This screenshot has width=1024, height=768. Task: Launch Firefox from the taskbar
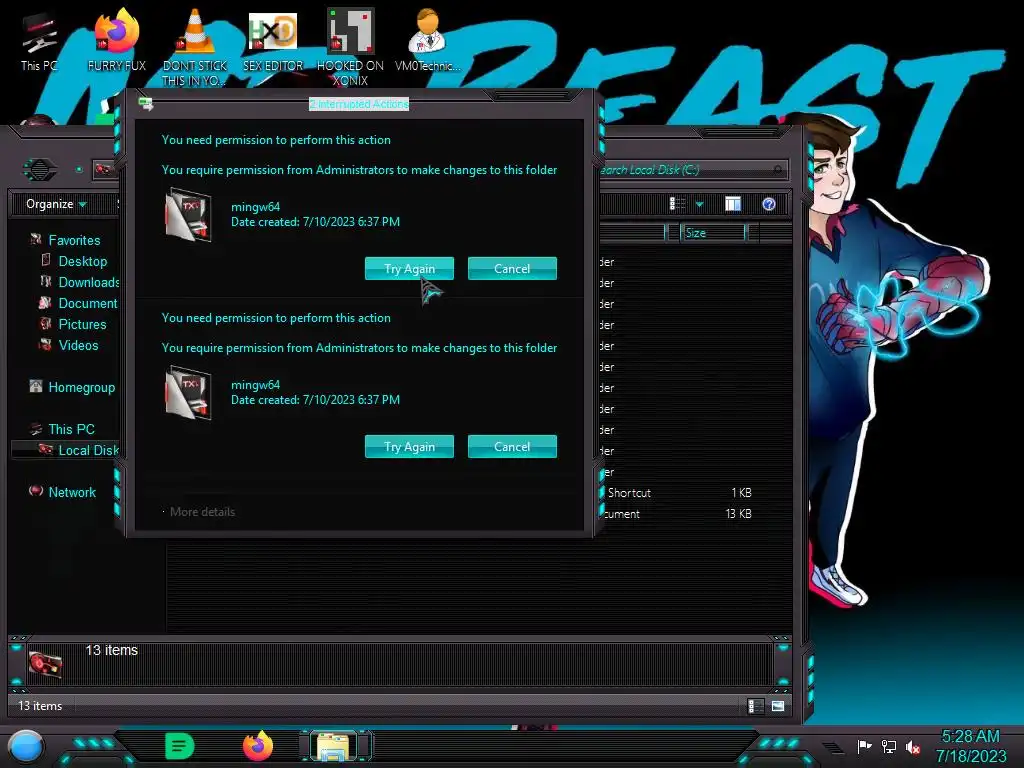click(x=257, y=746)
